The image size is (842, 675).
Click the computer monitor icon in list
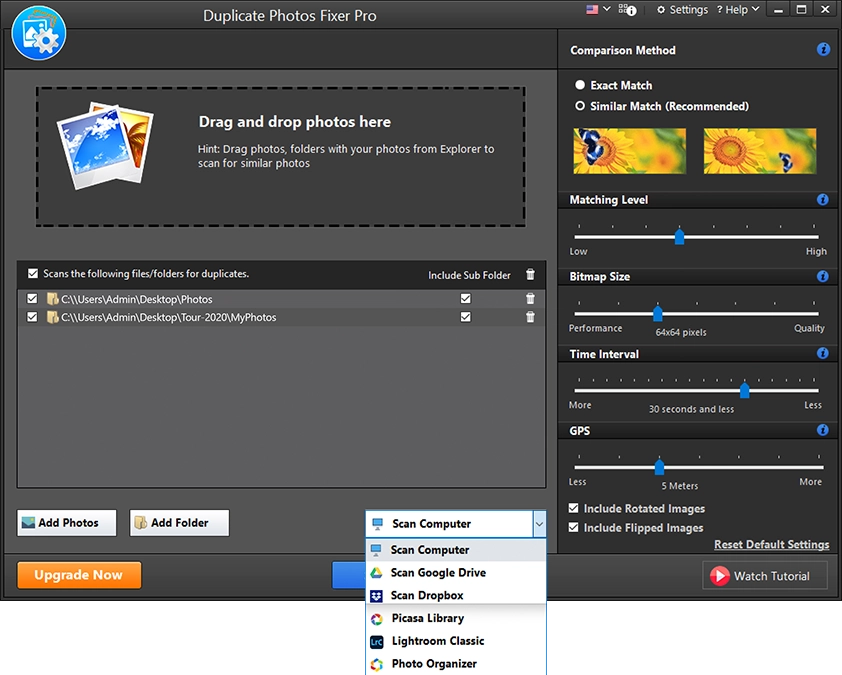376,550
